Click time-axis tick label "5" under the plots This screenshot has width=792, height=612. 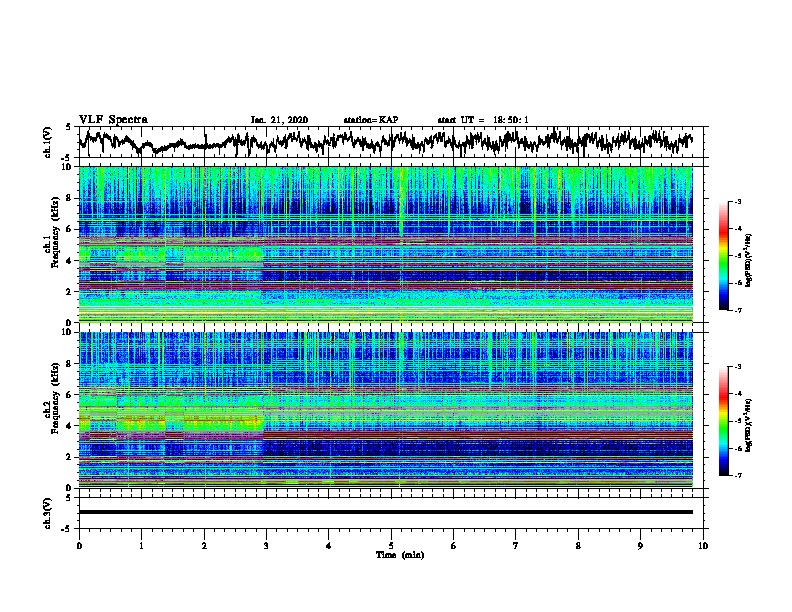tap(391, 546)
